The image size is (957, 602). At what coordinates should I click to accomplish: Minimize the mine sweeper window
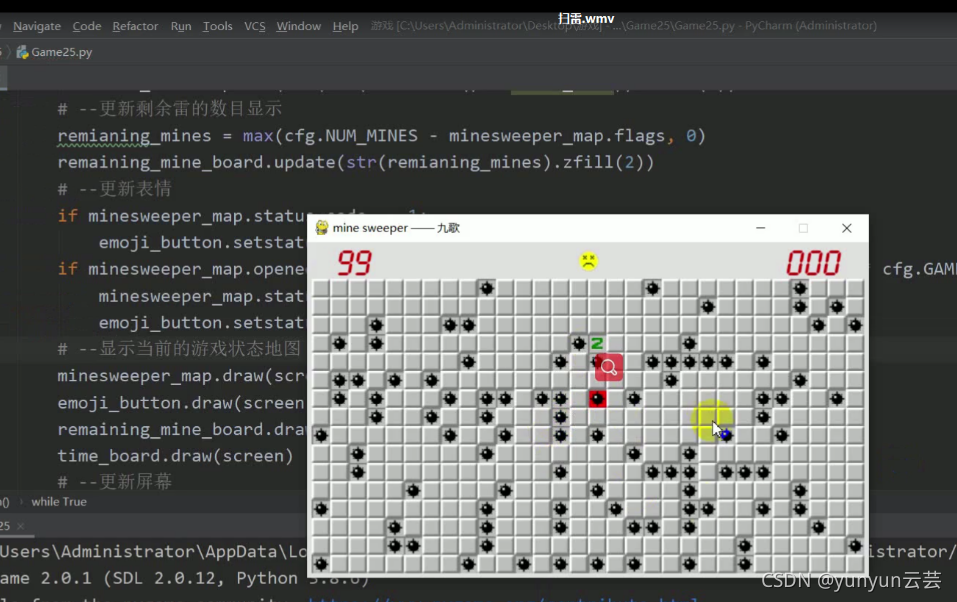760,228
